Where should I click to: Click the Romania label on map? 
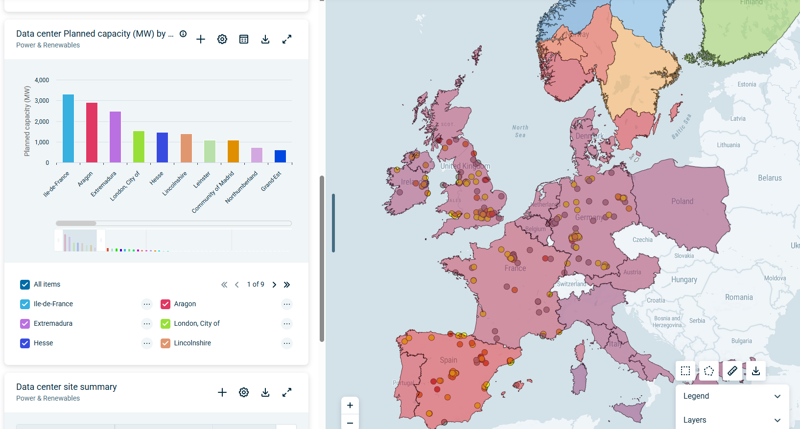tap(739, 297)
